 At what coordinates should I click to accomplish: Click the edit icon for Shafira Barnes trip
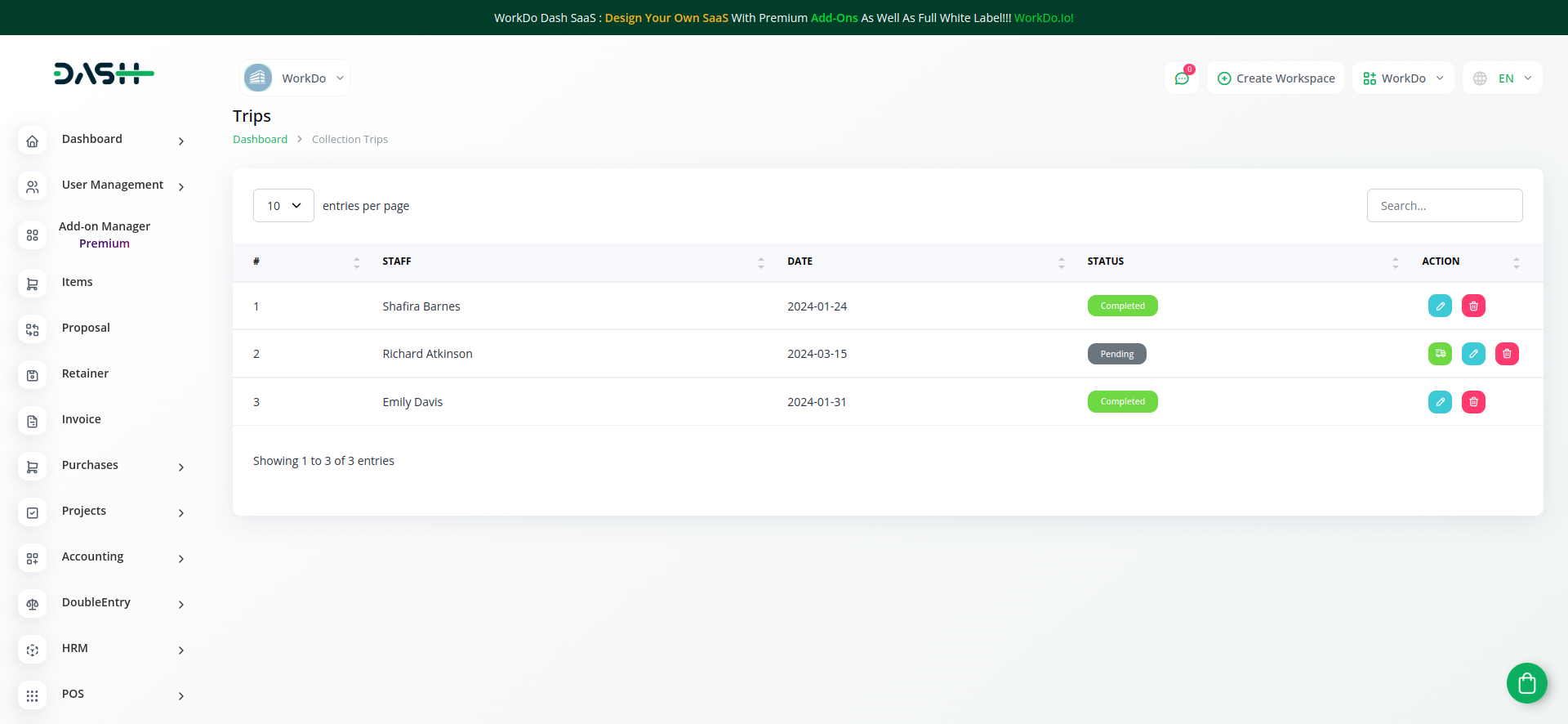click(1440, 306)
